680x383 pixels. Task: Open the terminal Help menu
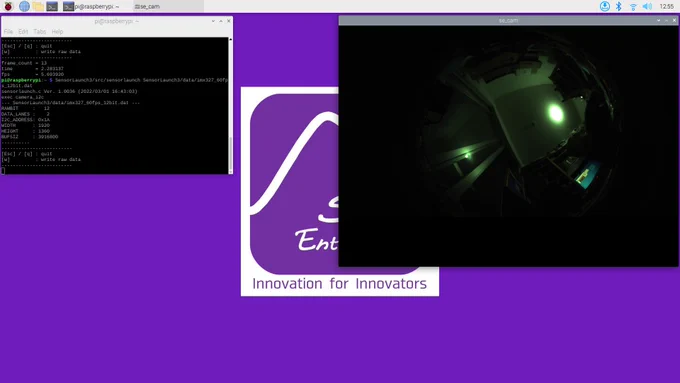pyautogui.click(x=57, y=31)
